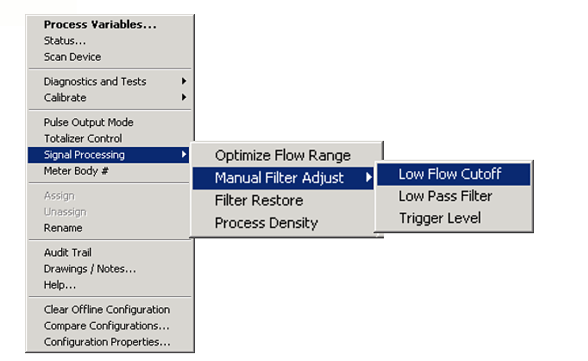Select the Status... menu item

click(x=65, y=41)
